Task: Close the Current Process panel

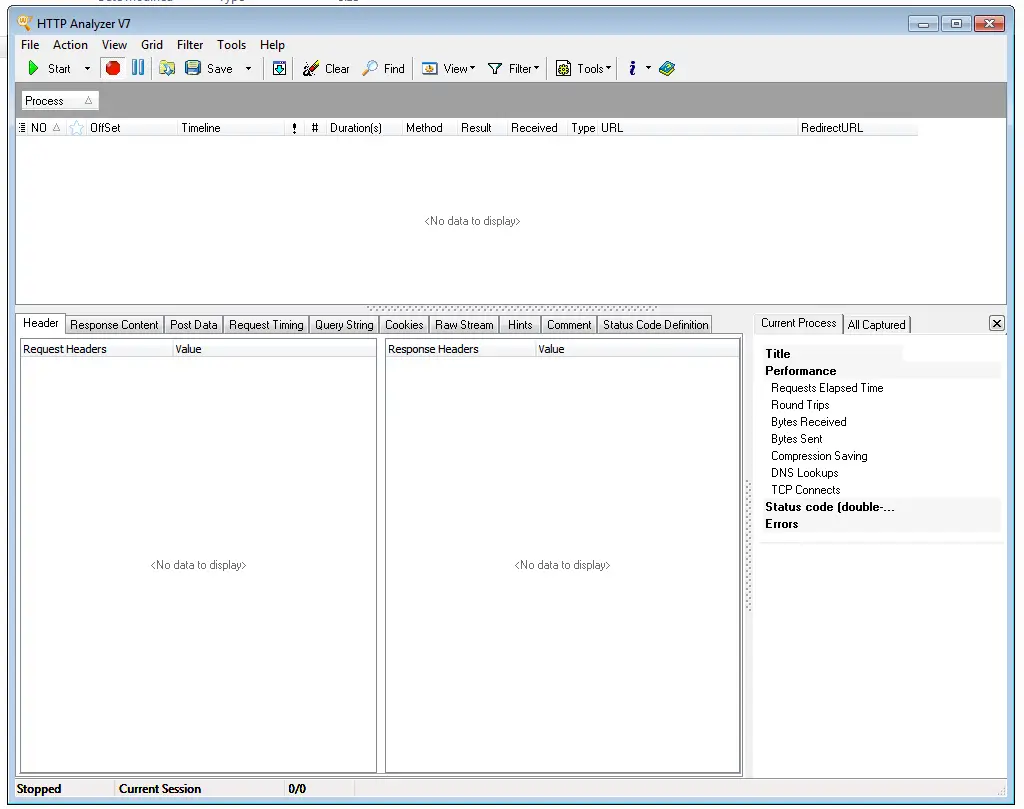Action: coord(996,322)
